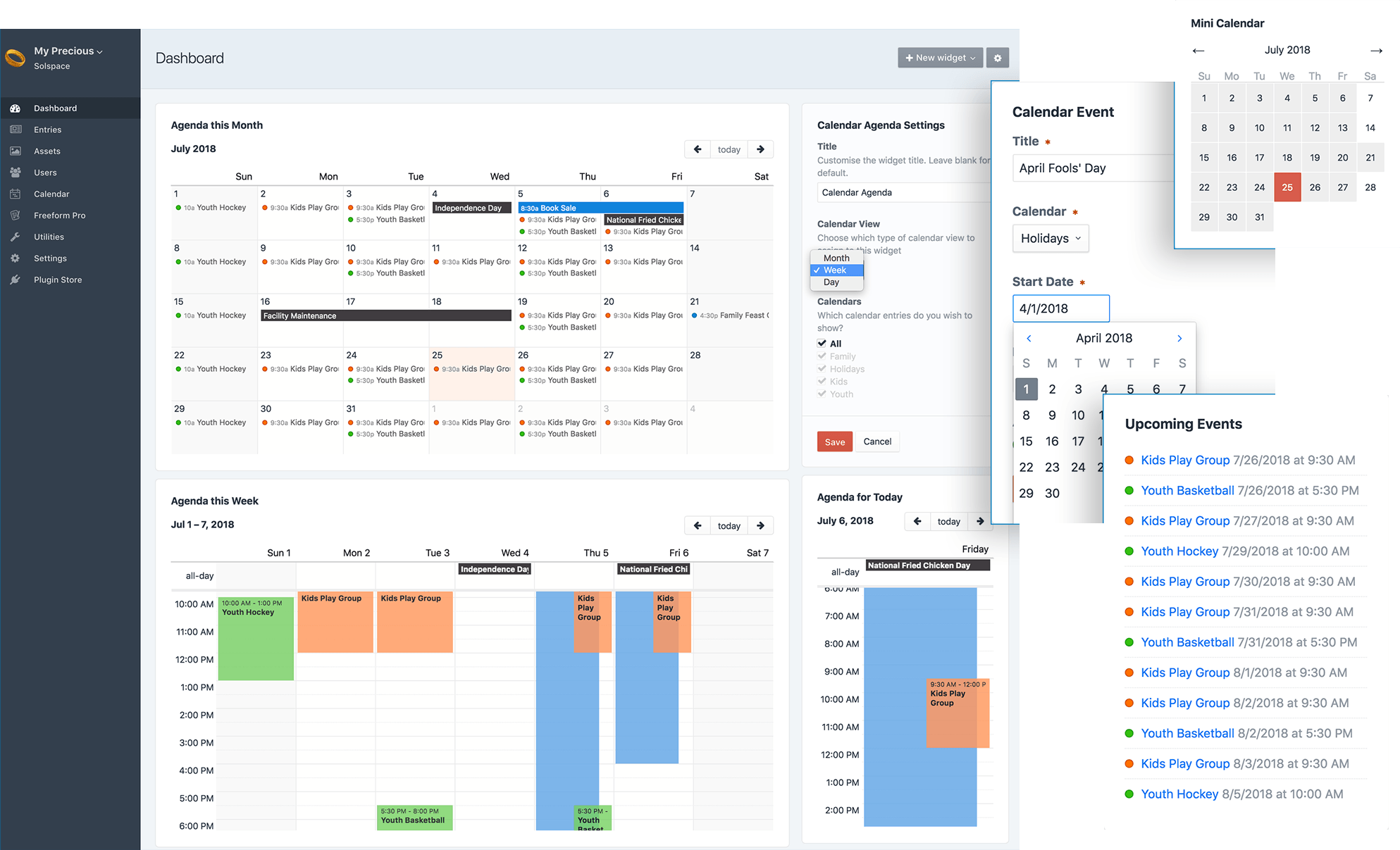1400x850 pixels.
Task: Click the Entries icon in sidebar
Action: pos(15,129)
